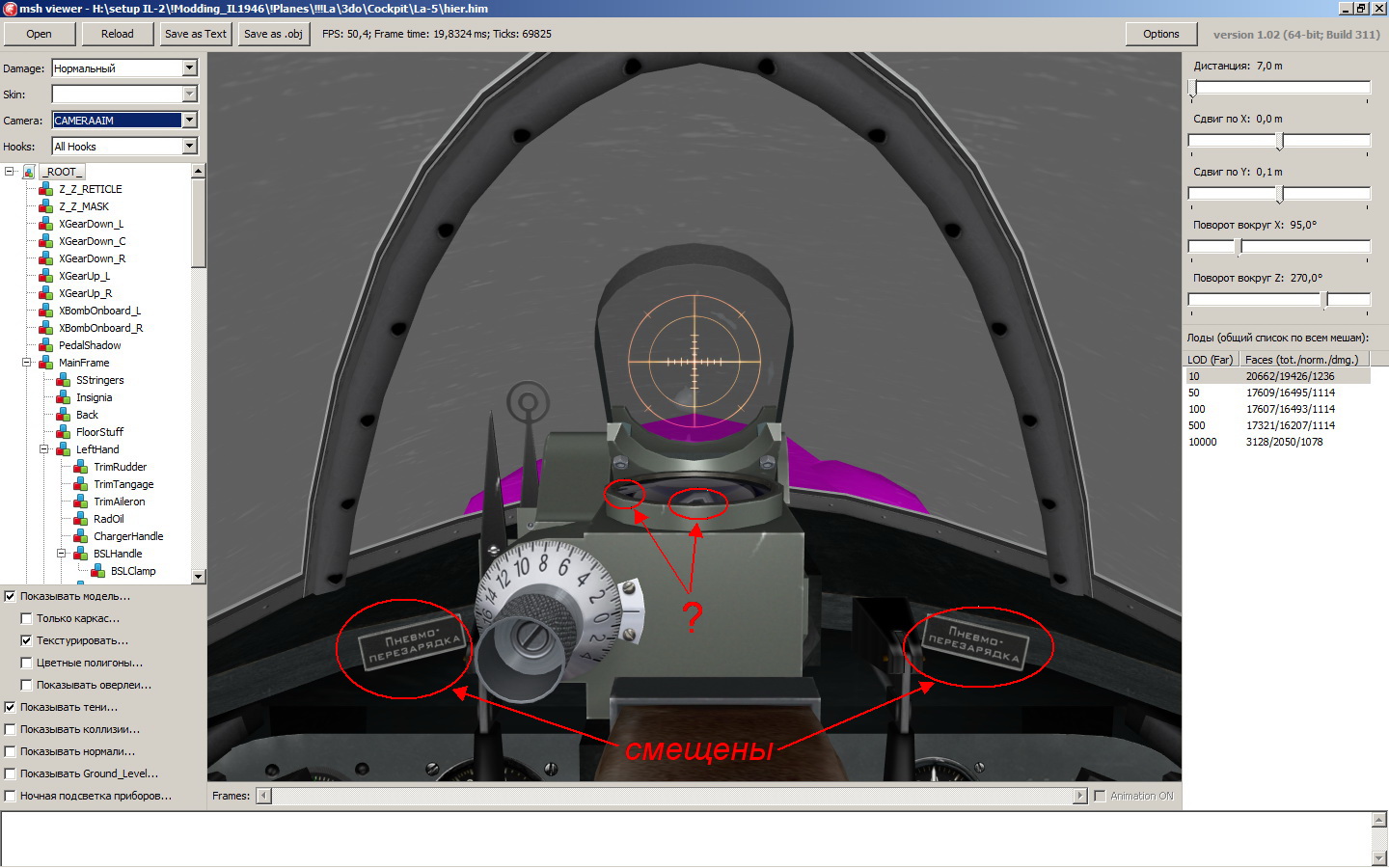Image resolution: width=1389 pixels, height=868 pixels.
Task: Click the Open button
Action: (x=39, y=34)
